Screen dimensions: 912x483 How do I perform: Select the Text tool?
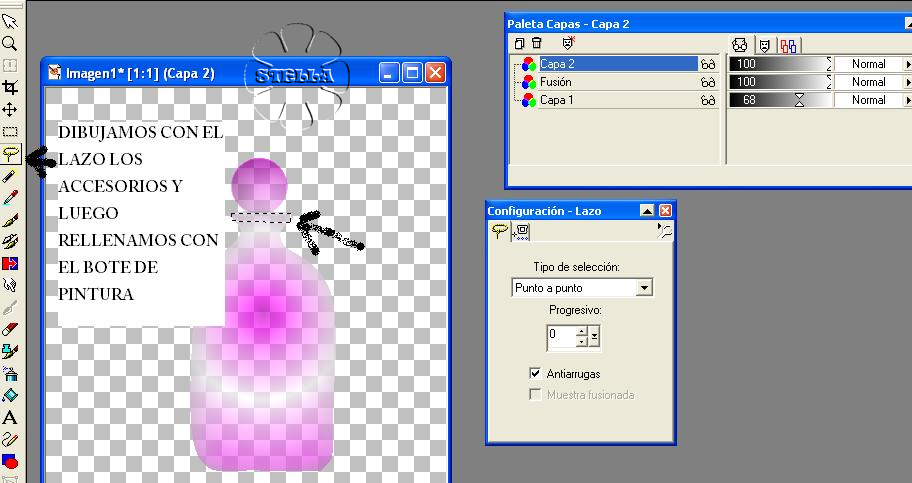pyautogui.click(x=10, y=417)
